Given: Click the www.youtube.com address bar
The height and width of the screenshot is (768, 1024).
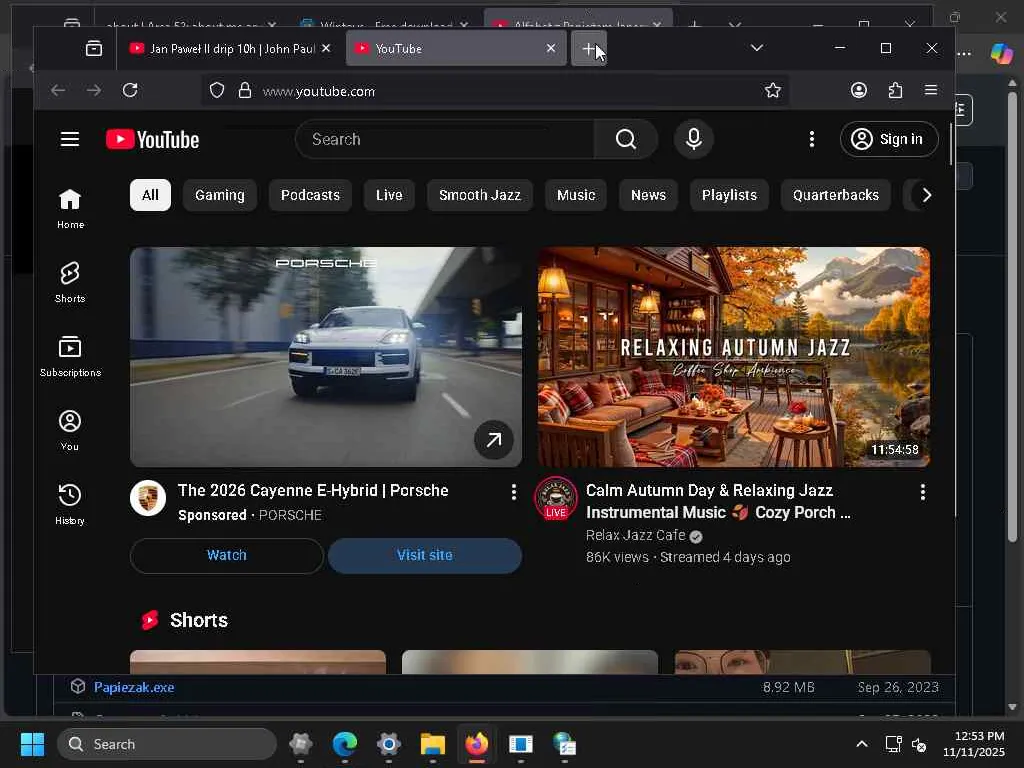Looking at the screenshot, I should [494, 91].
